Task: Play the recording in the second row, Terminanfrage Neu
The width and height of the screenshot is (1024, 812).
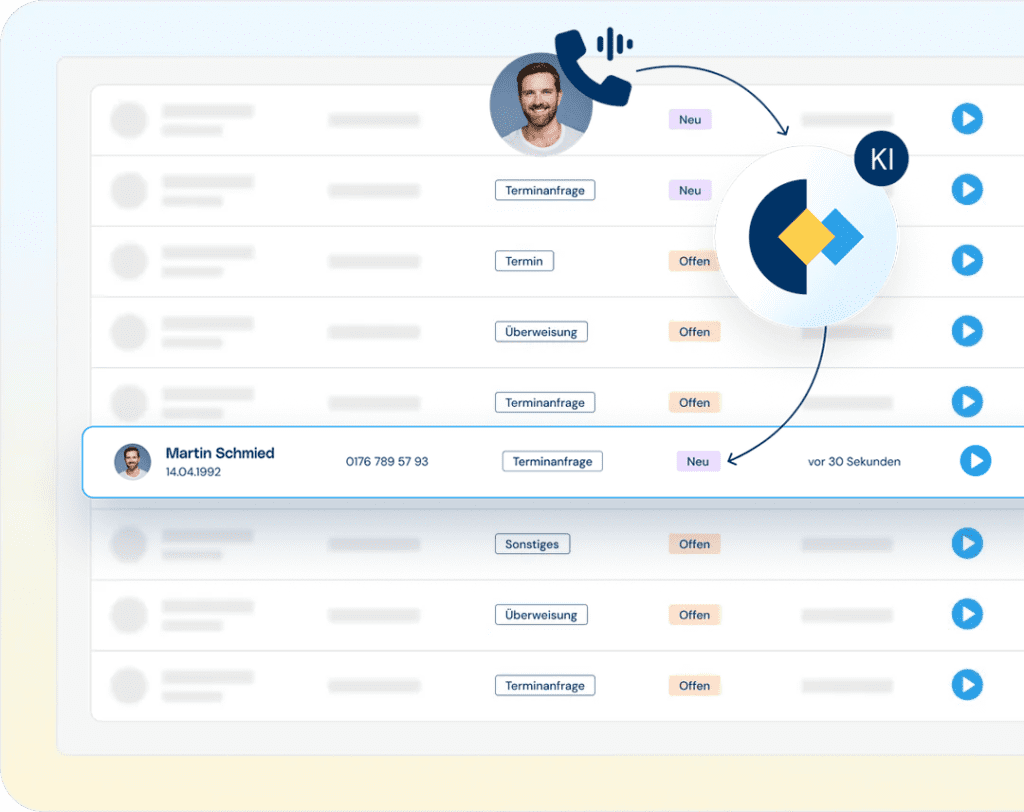Action: coord(967,189)
